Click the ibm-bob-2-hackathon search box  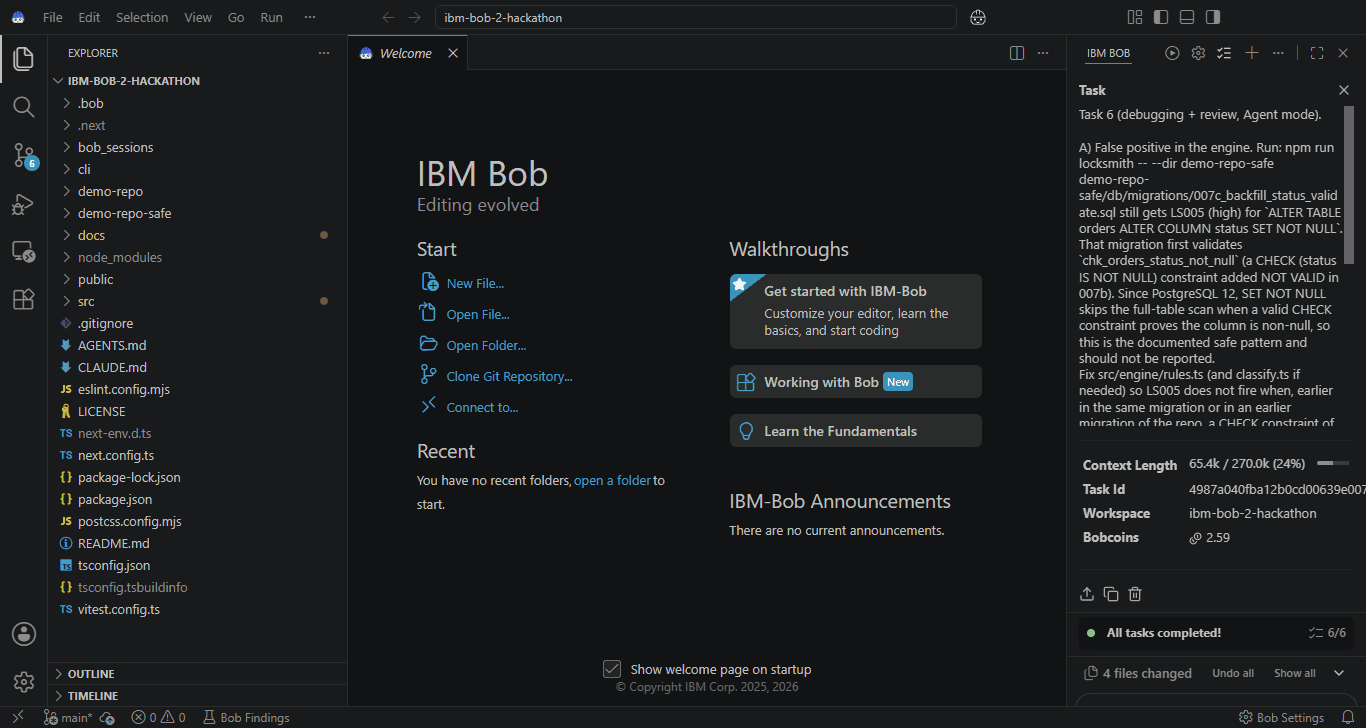(696, 17)
